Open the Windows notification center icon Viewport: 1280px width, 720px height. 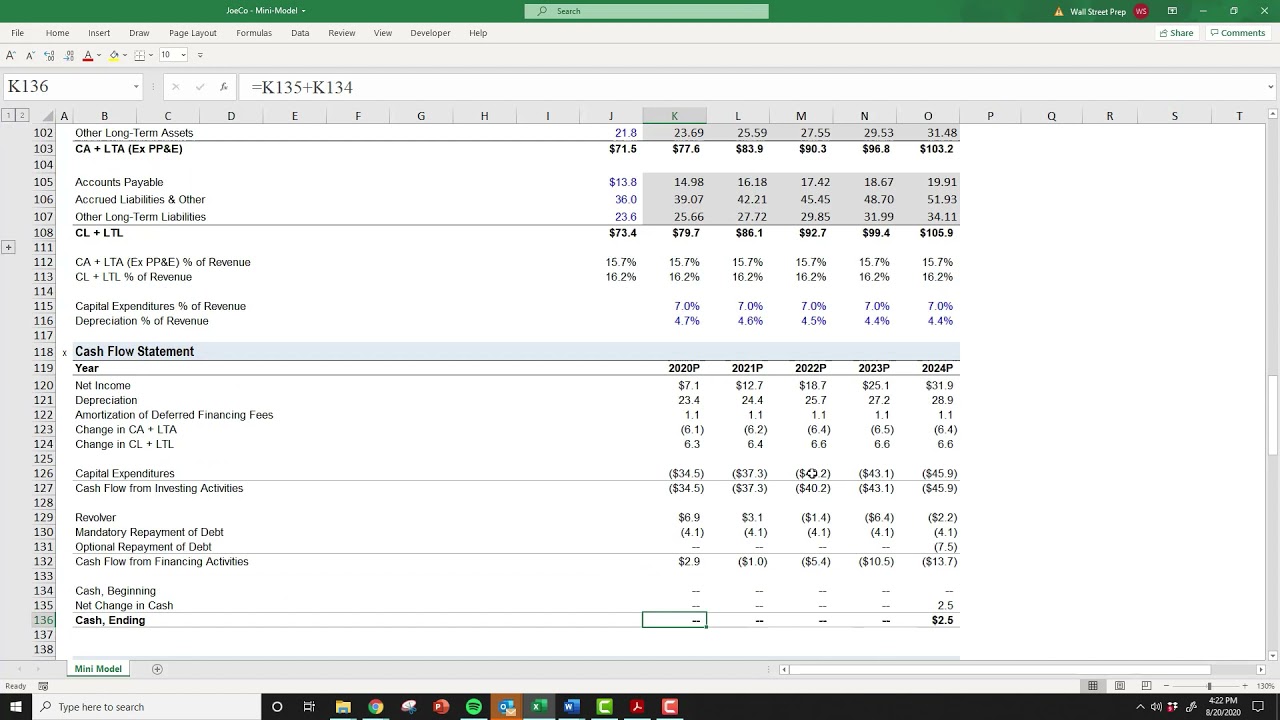(1258, 707)
